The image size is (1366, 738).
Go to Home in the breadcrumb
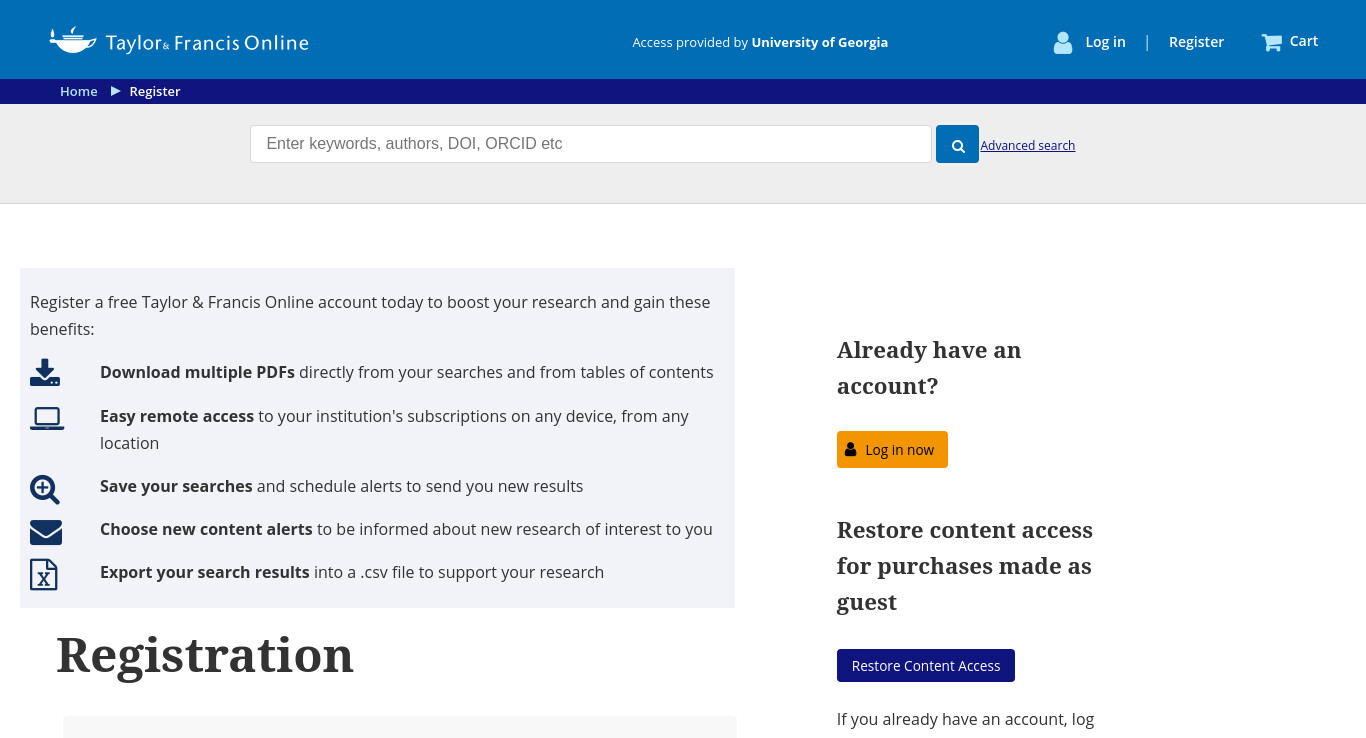tap(79, 91)
